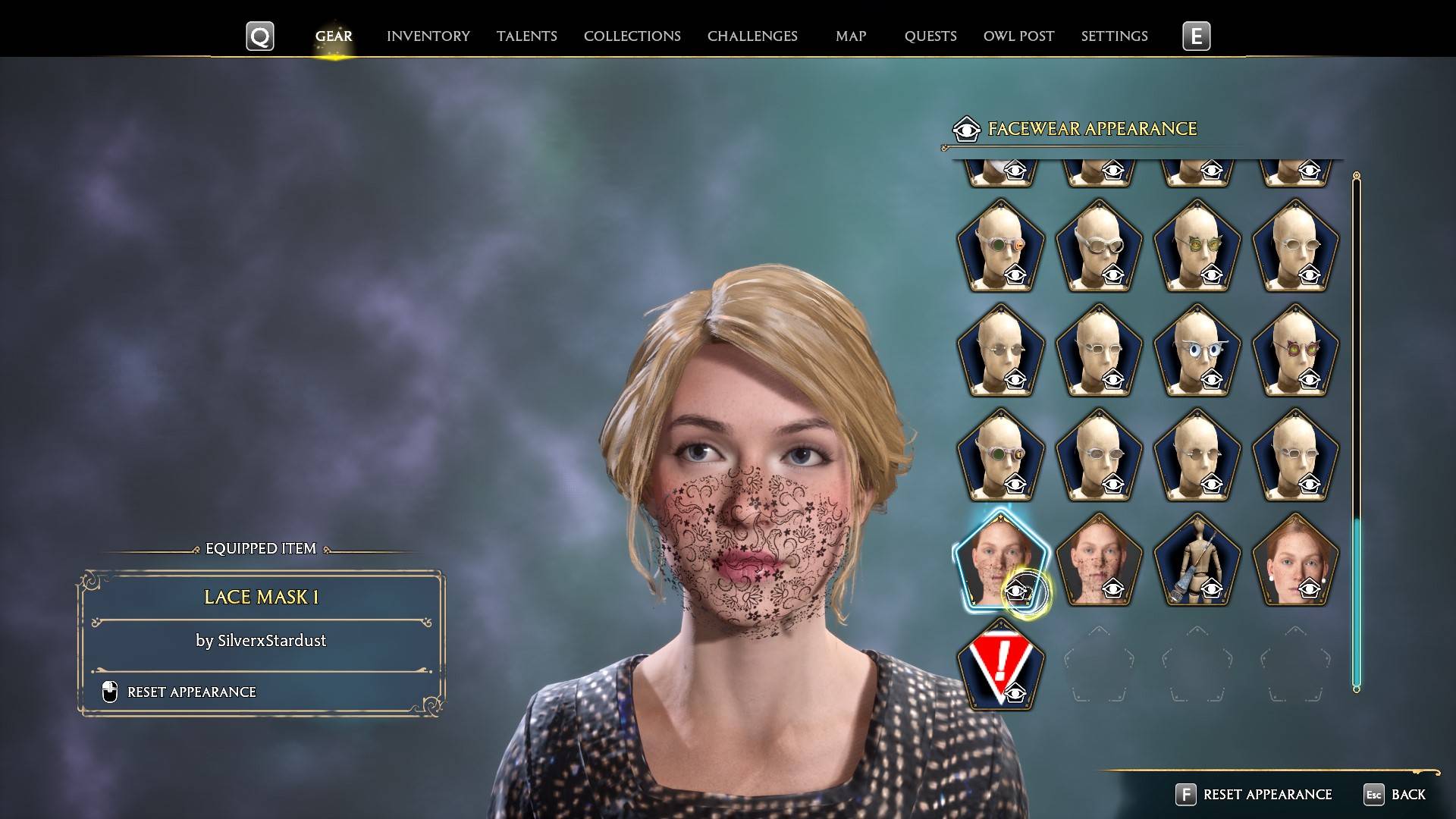This screenshot has width=1456, height=819.
Task: Open the Map tab
Action: tap(851, 36)
